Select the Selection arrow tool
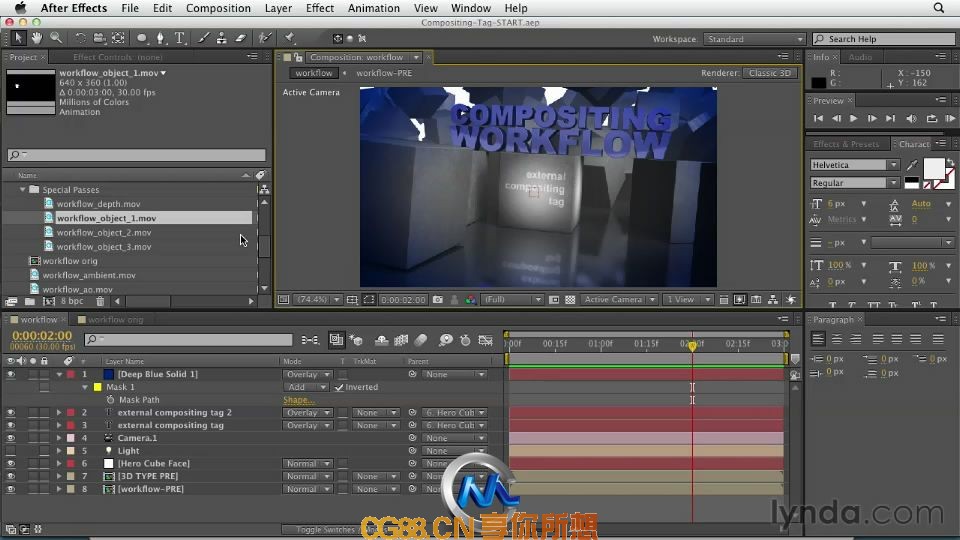Image resolution: width=960 pixels, height=540 pixels. [18, 38]
